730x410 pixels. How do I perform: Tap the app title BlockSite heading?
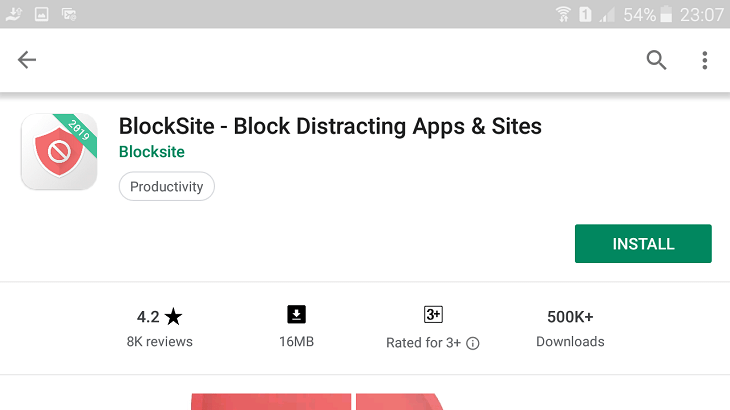tap(330, 127)
